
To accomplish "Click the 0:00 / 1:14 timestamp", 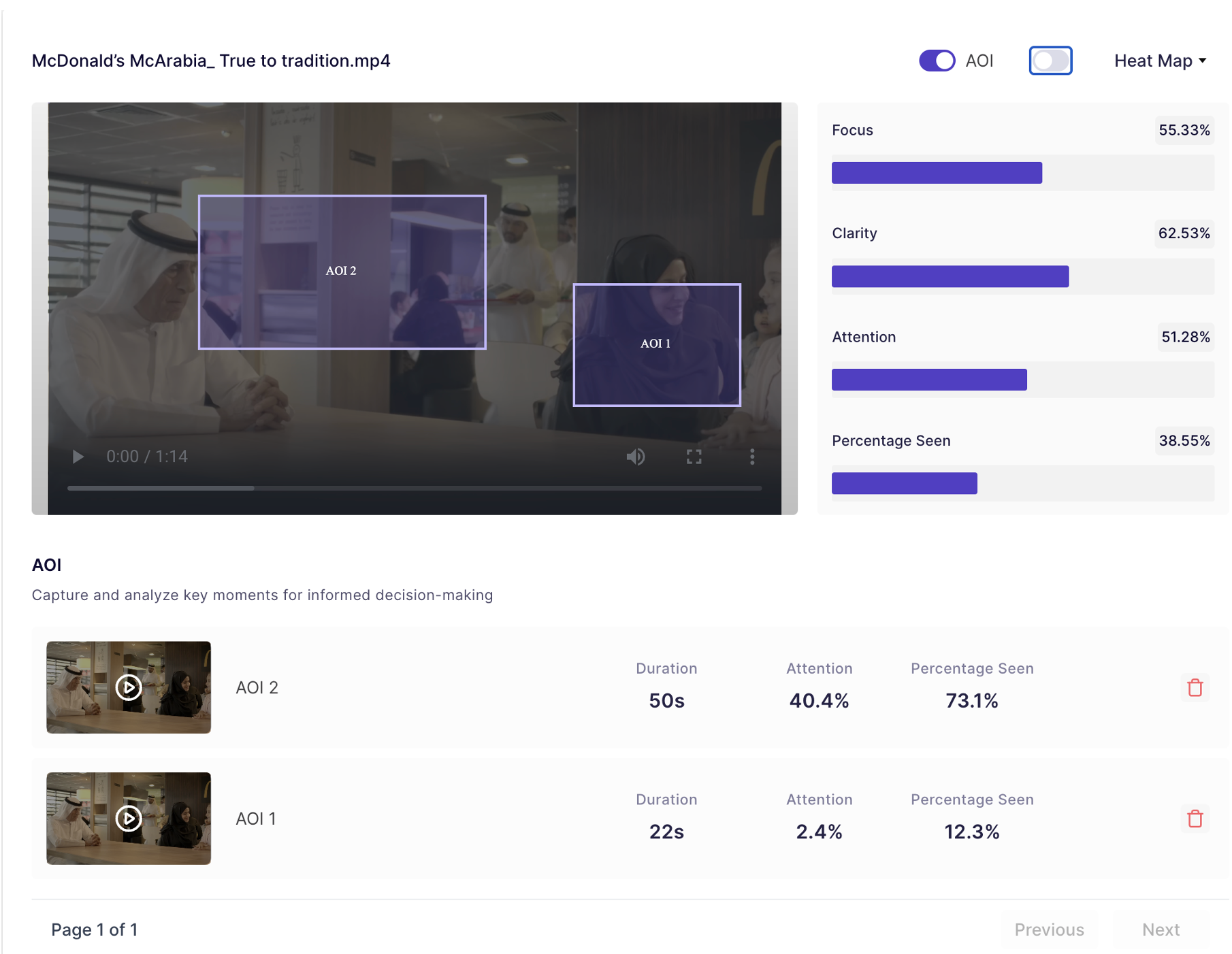I will coord(147,457).
